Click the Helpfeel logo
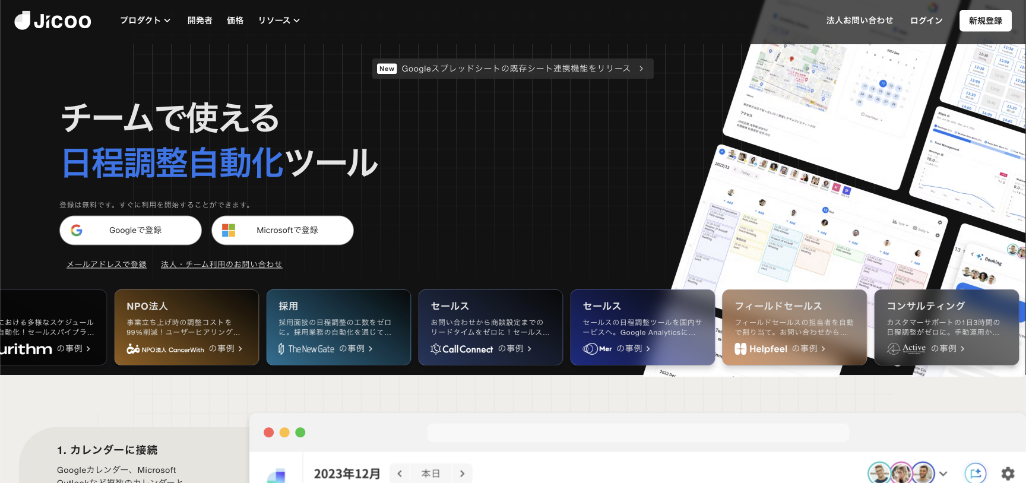1026x483 pixels. (x=760, y=349)
